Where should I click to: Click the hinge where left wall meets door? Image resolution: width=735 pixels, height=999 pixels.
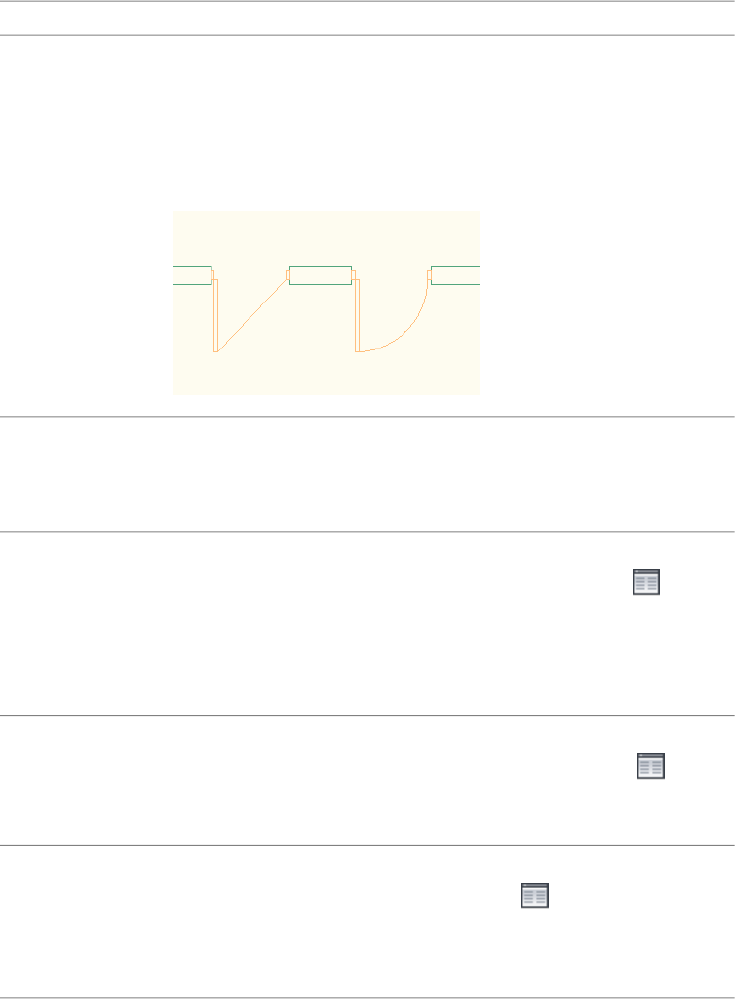213,275
